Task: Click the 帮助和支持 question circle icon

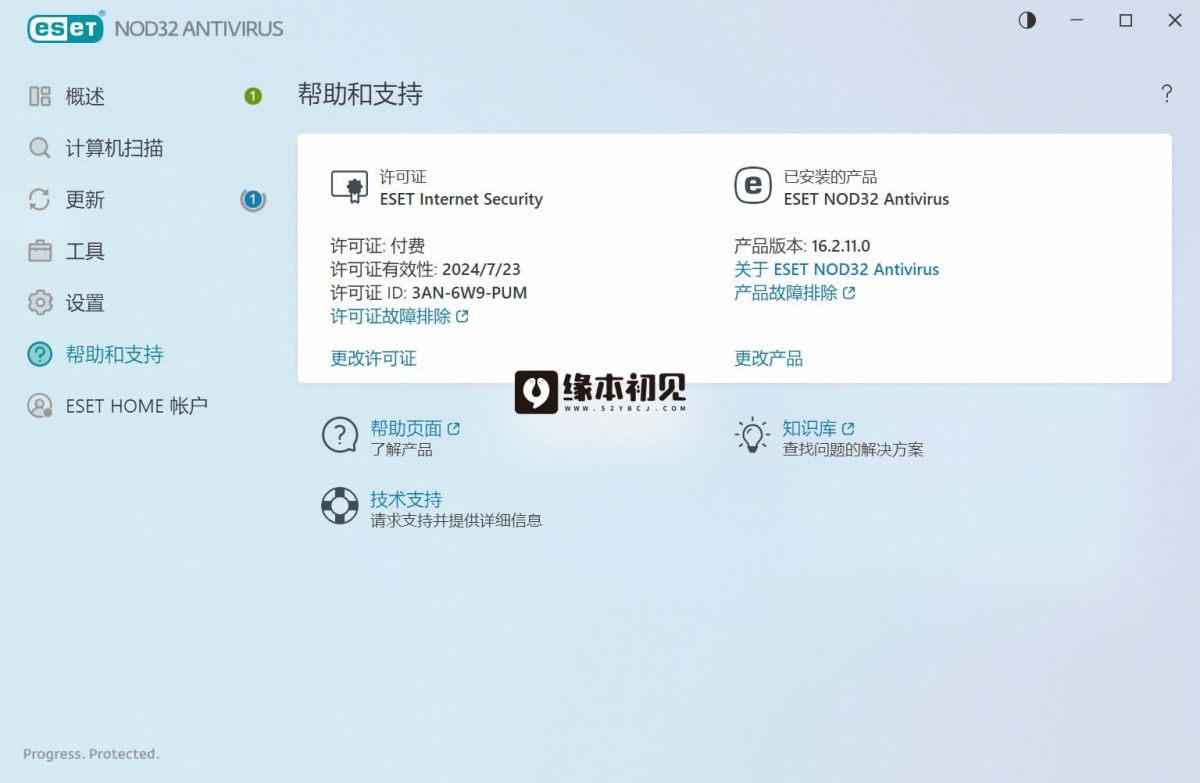Action: (x=40, y=354)
